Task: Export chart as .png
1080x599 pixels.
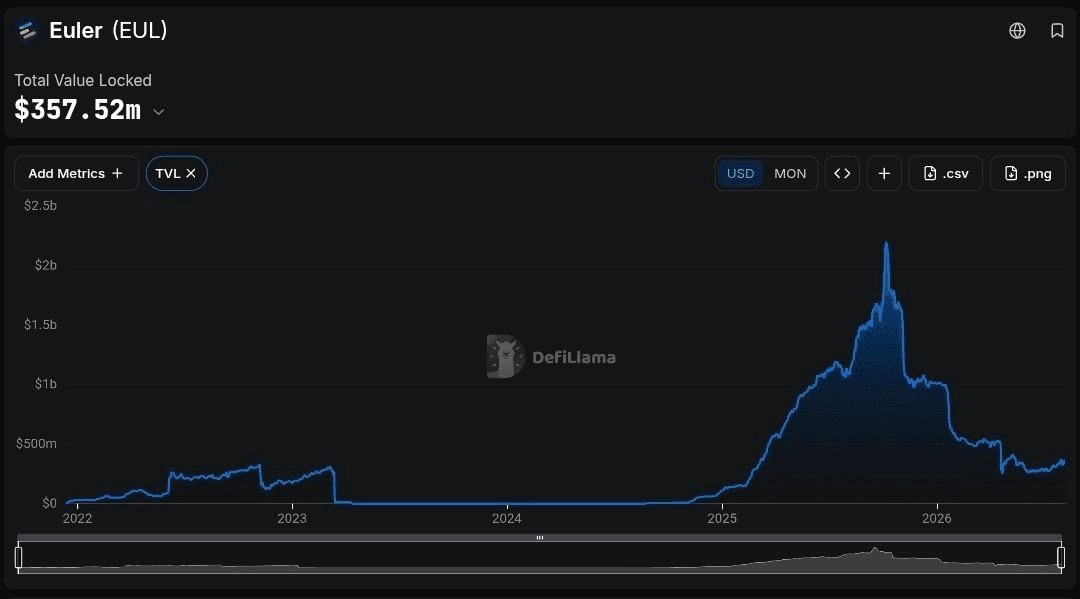Action: click(1028, 174)
